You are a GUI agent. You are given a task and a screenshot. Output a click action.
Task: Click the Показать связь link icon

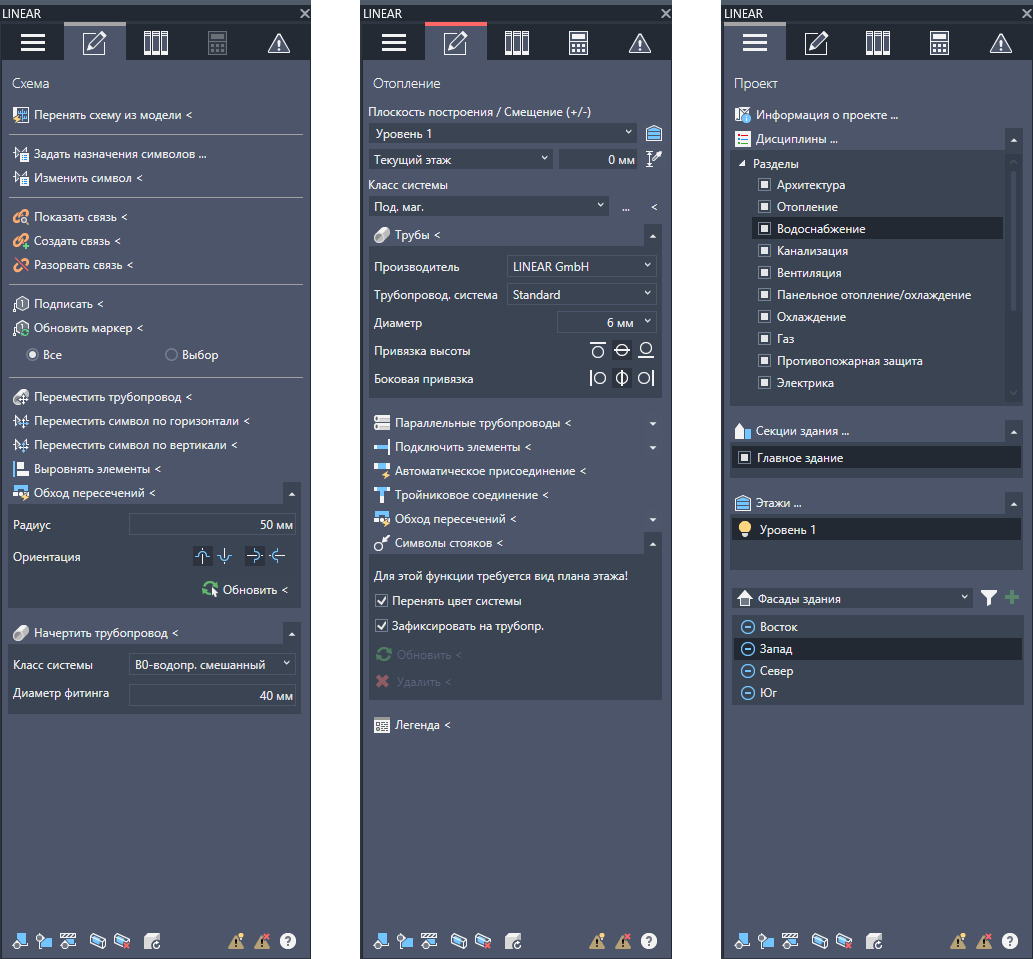(22, 217)
